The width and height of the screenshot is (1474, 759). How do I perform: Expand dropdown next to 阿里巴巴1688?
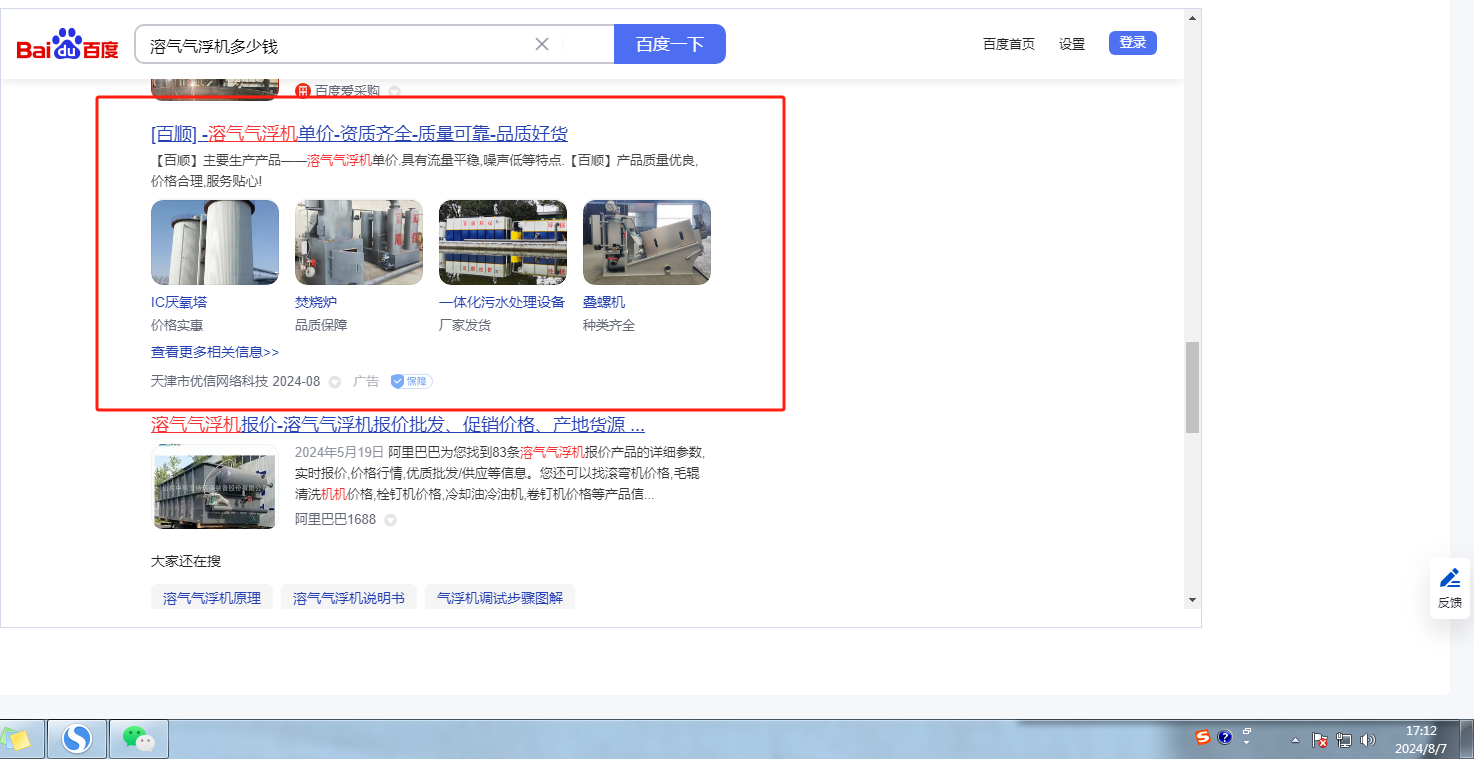(390, 520)
